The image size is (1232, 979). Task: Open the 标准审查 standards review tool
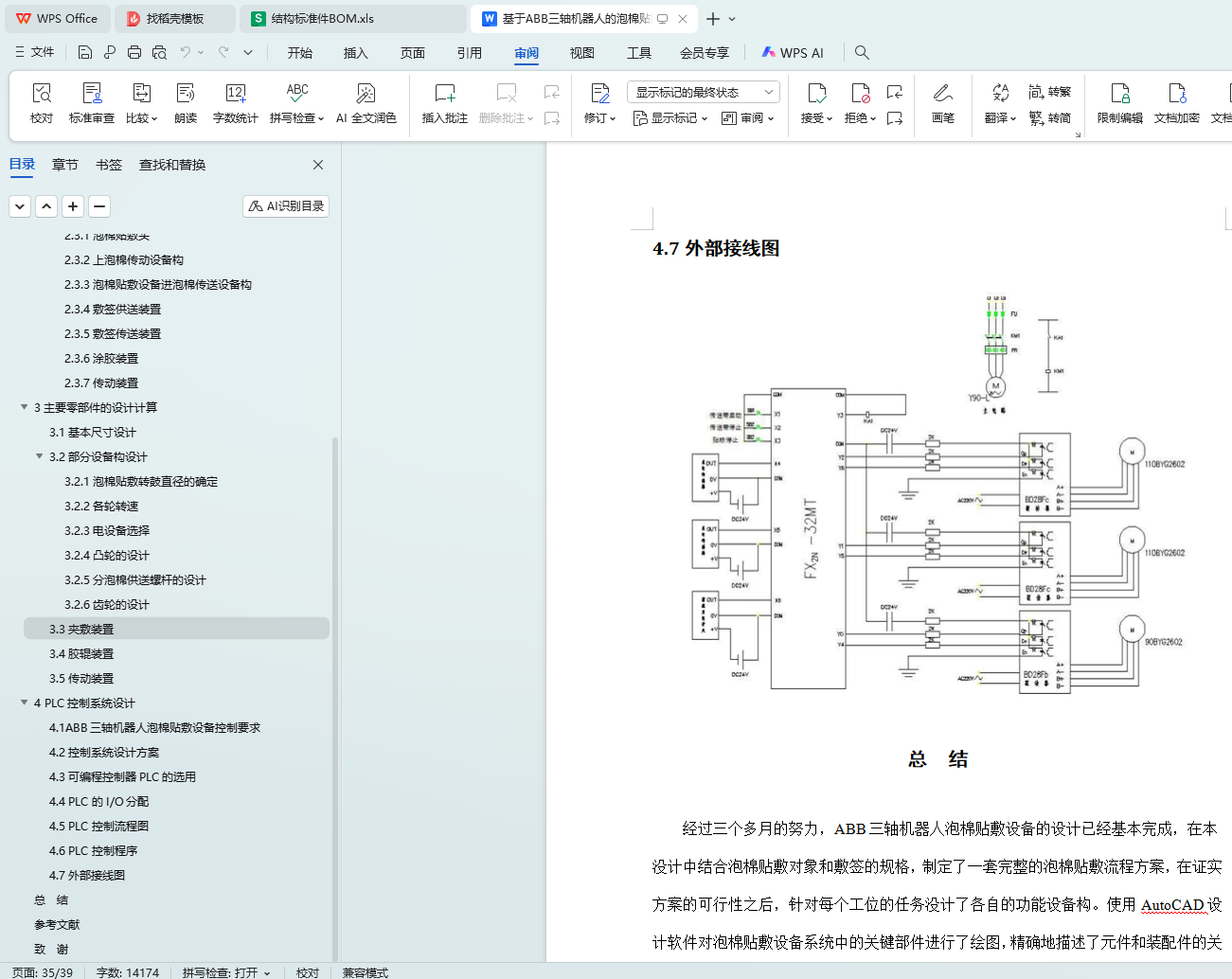pyautogui.click(x=92, y=103)
